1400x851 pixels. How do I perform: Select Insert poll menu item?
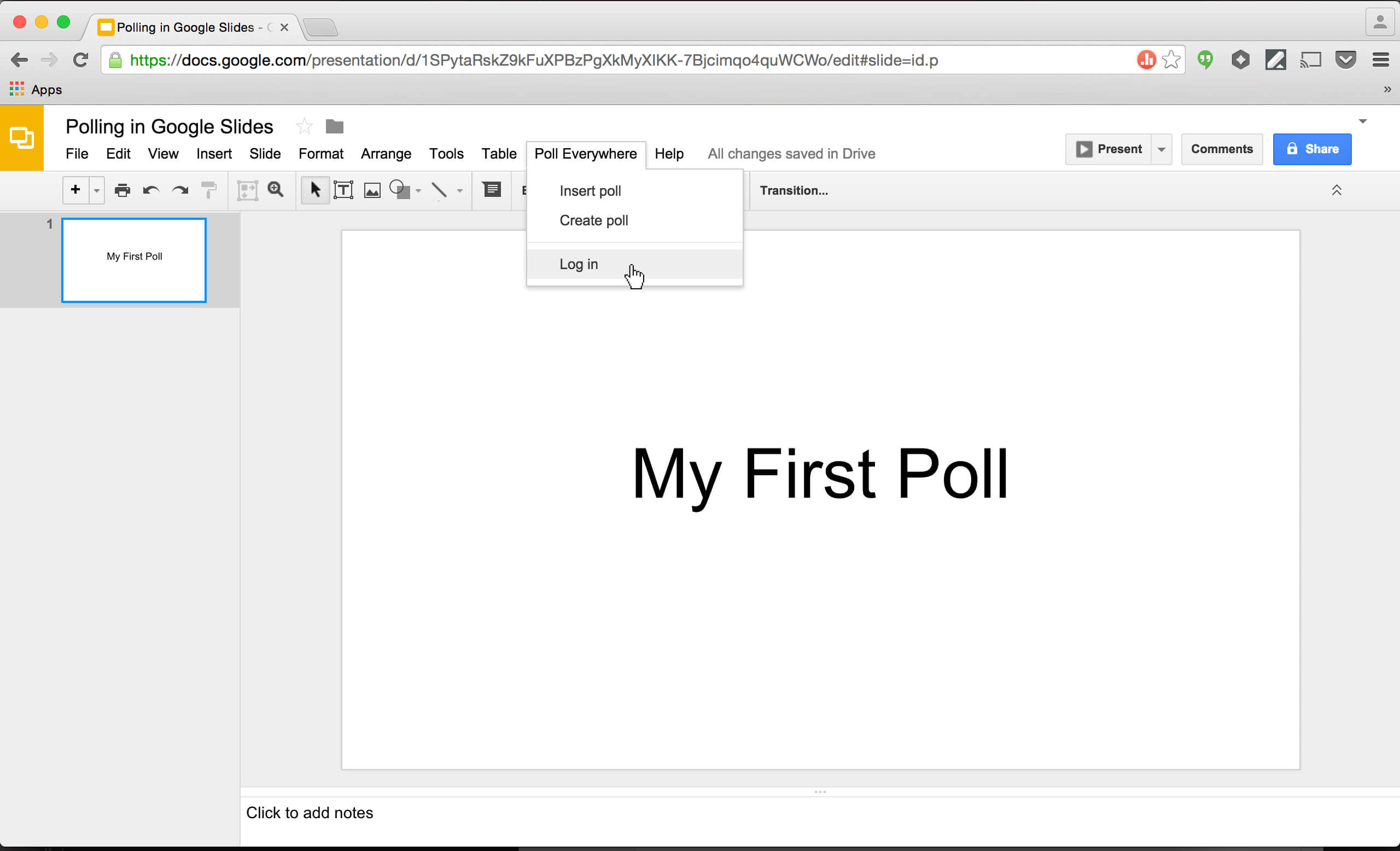[x=590, y=191]
